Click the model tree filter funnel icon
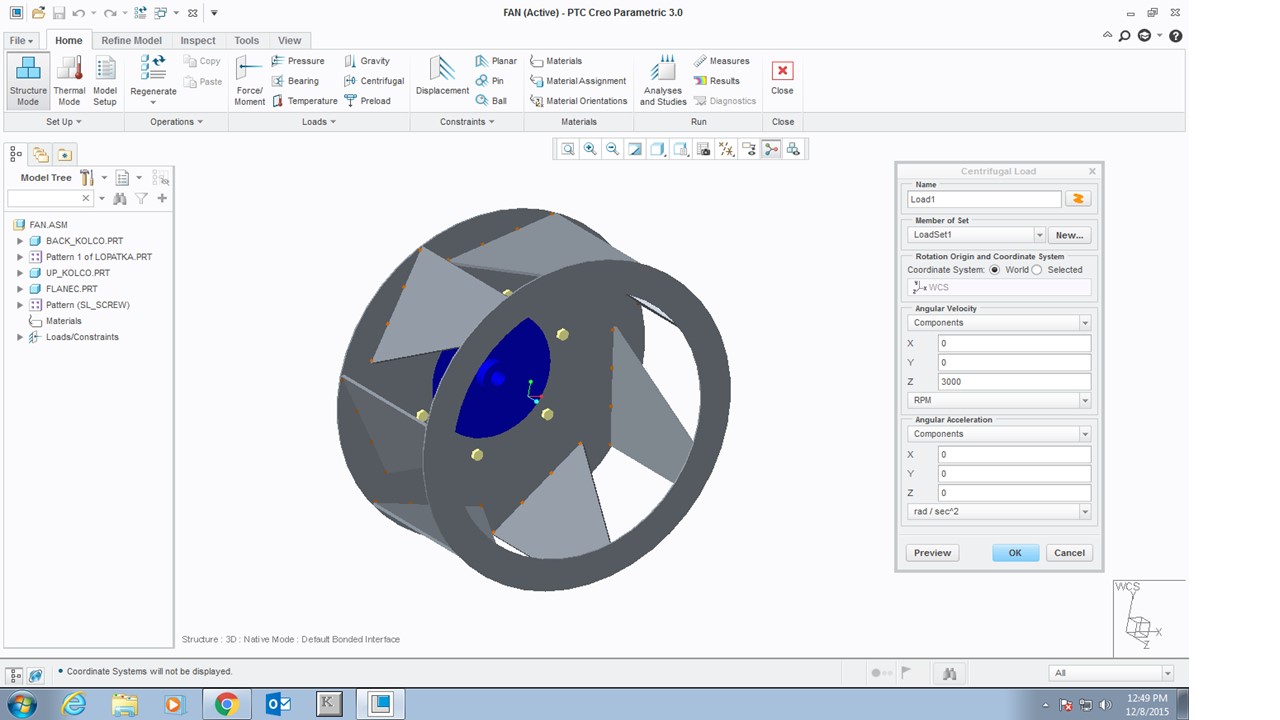Viewport: 1280px width, 720px height. tap(141, 198)
